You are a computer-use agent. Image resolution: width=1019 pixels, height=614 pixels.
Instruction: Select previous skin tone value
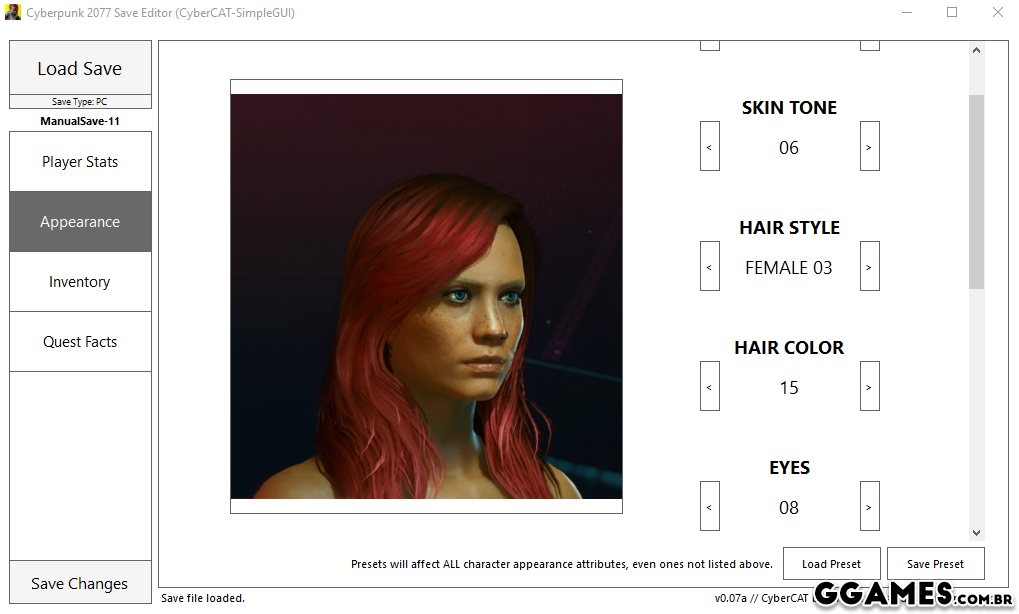coord(710,146)
